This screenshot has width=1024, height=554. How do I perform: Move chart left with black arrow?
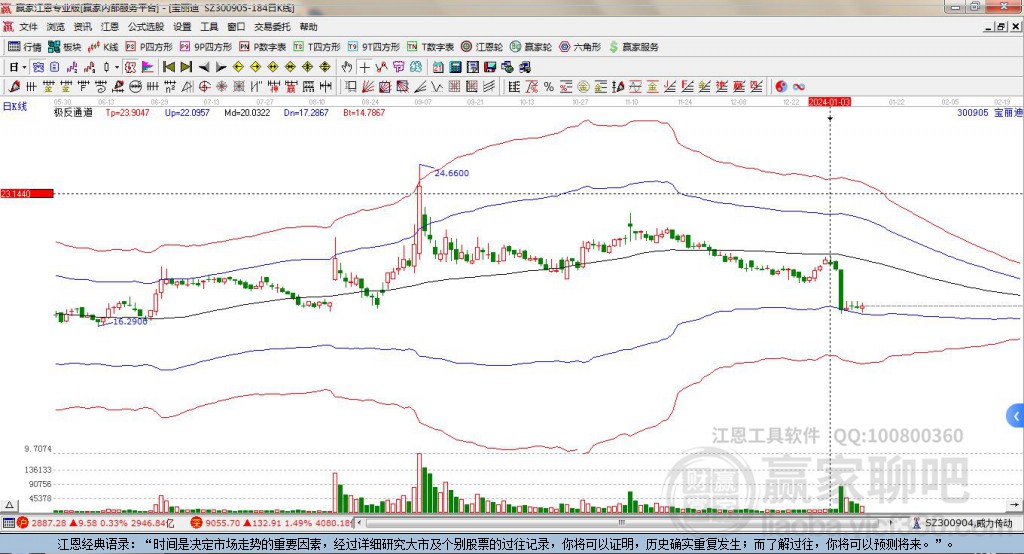204,67
